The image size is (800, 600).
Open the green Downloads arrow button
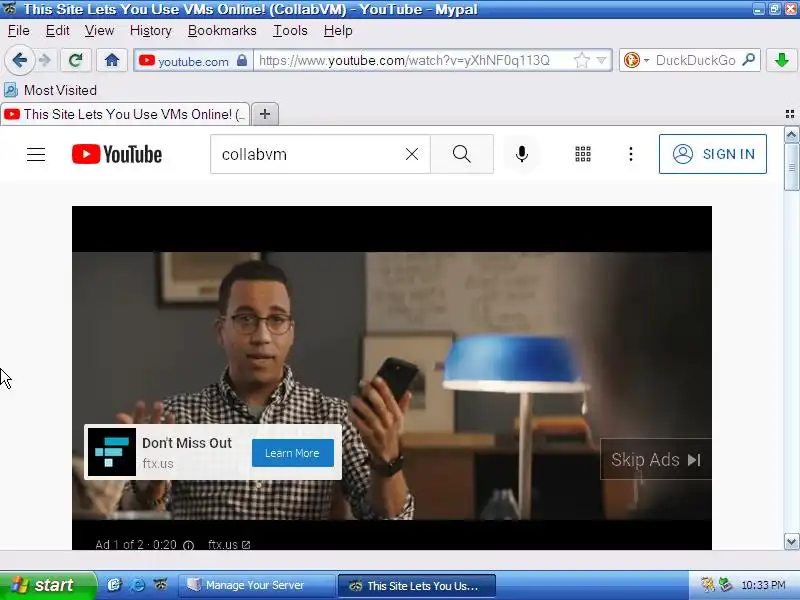(781, 60)
